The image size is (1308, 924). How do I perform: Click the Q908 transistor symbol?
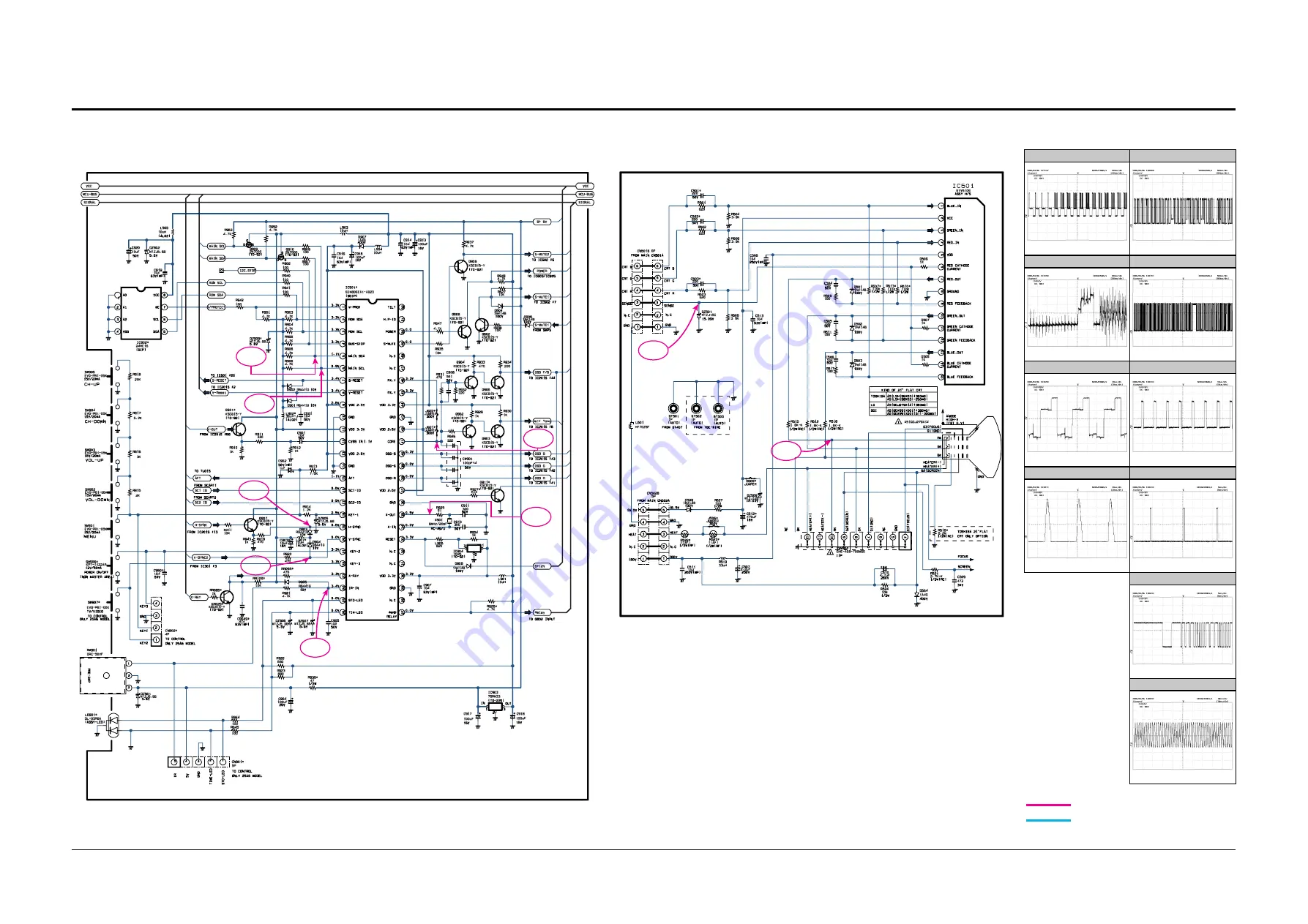click(460, 267)
